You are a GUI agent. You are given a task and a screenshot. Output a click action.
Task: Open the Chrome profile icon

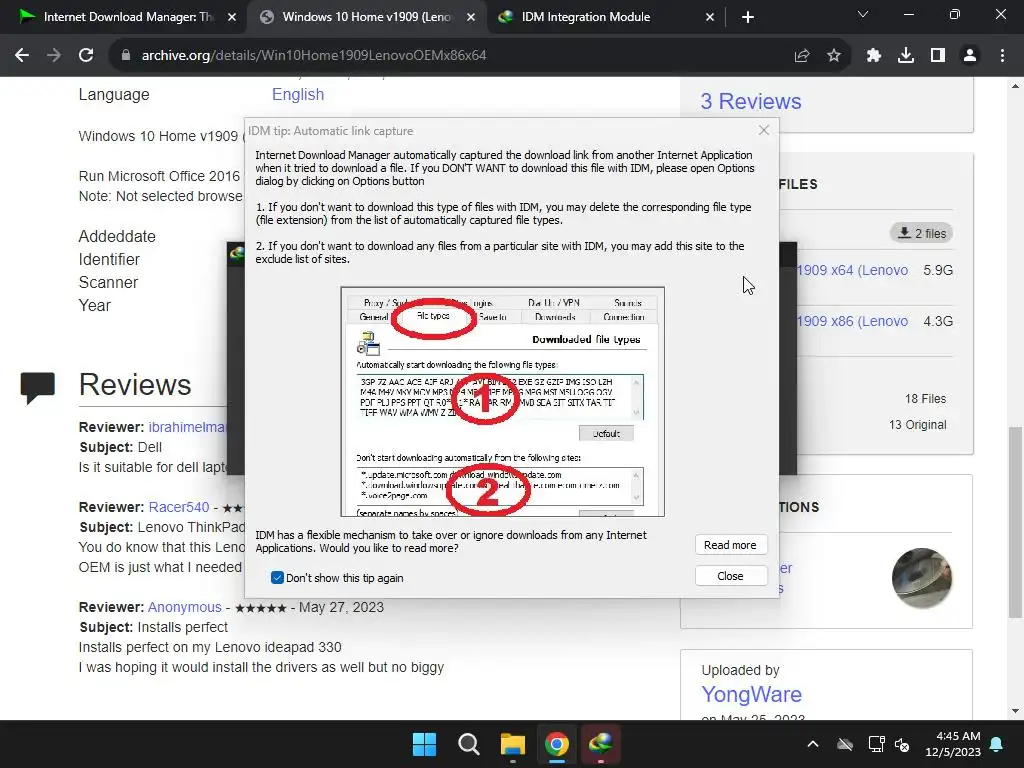(x=970, y=56)
